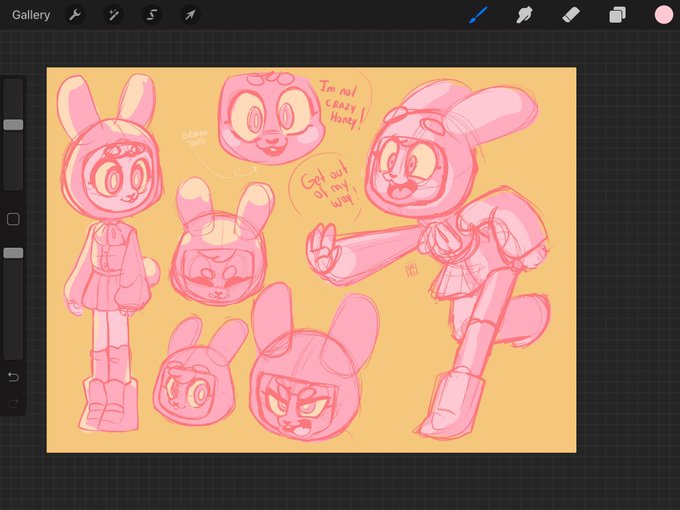The height and width of the screenshot is (510, 680).
Task: Undo the last stroke
Action: [x=13, y=377]
